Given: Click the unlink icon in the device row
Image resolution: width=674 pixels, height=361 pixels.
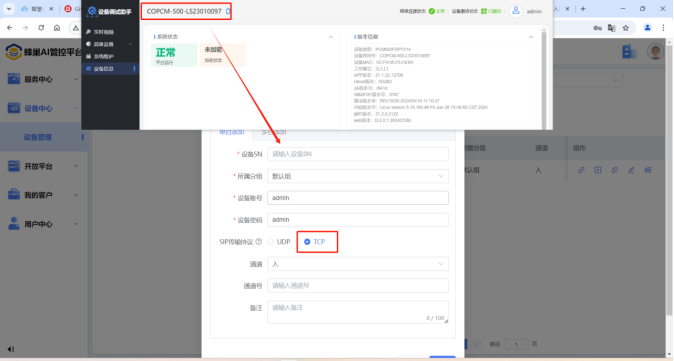Looking at the screenshot, I should click(x=615, y=170).
